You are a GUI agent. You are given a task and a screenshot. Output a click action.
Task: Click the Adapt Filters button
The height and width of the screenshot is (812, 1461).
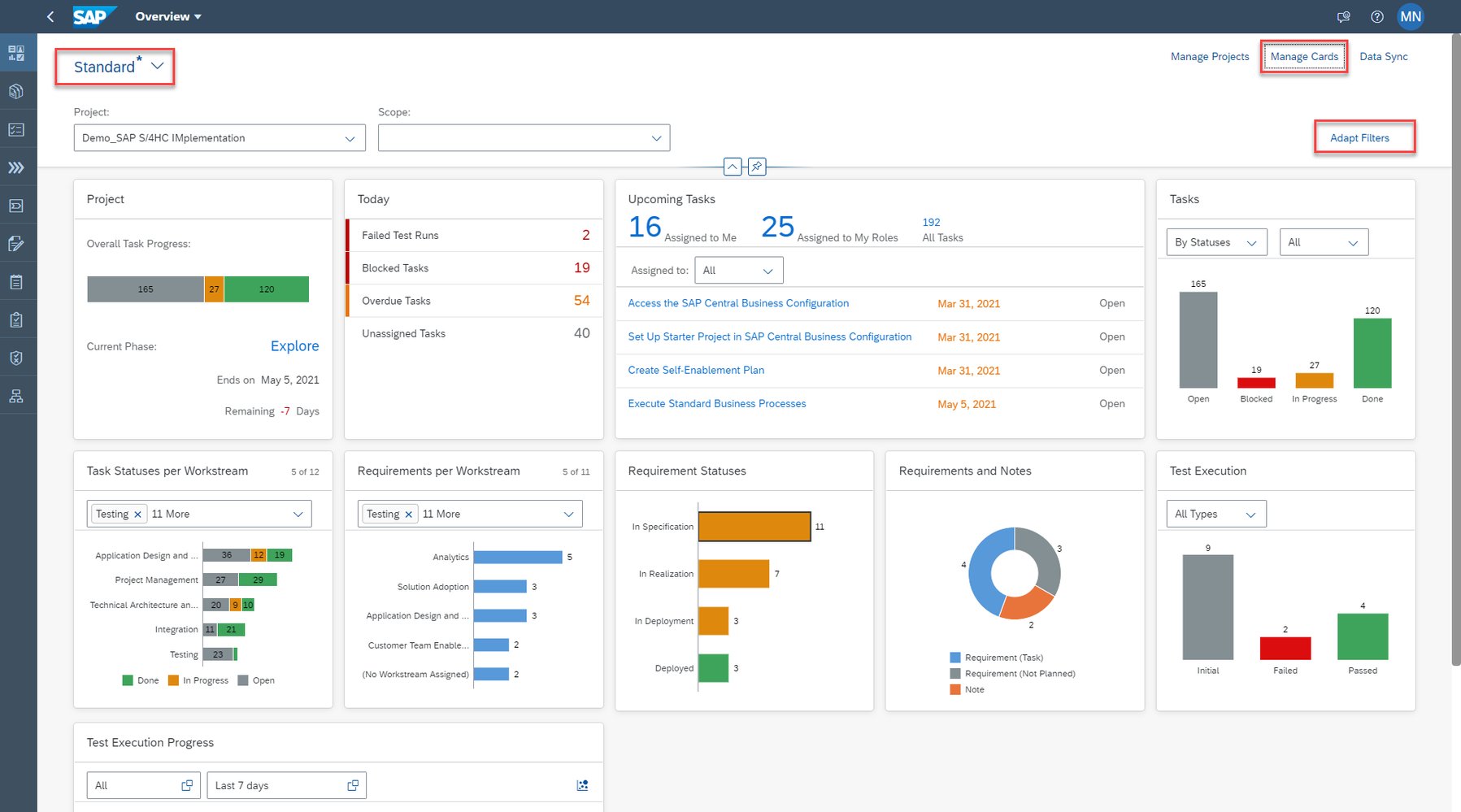pos(1360,137)
